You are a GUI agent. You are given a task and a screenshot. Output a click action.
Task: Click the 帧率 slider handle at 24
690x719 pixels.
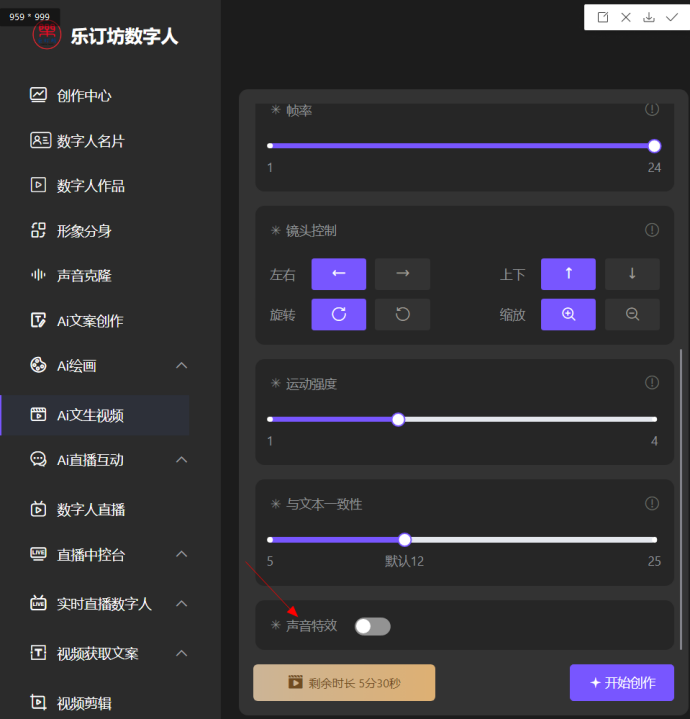point(654,146)
